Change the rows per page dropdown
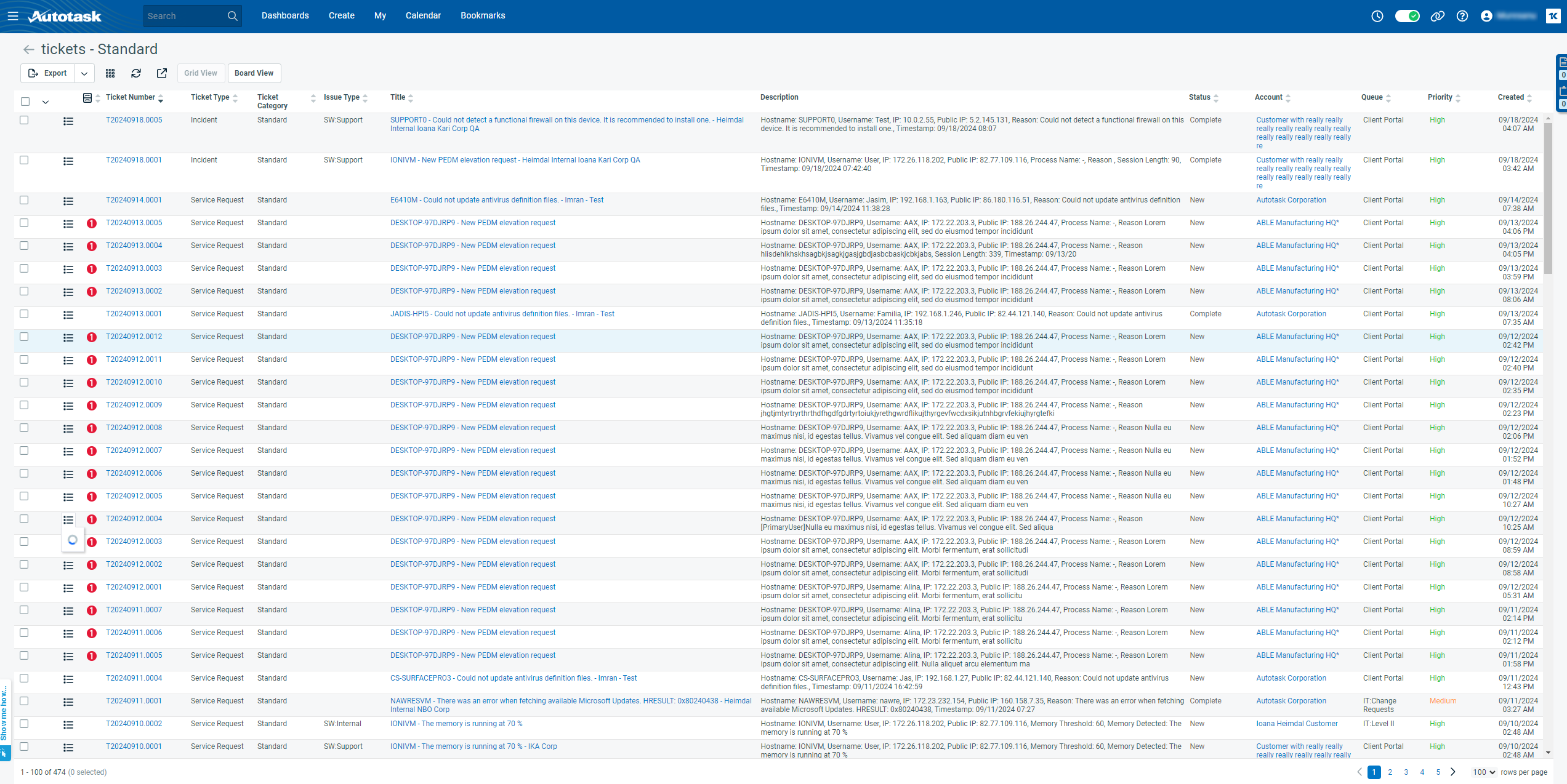This screenshot has height=784, width=1567. [1484, 772]
